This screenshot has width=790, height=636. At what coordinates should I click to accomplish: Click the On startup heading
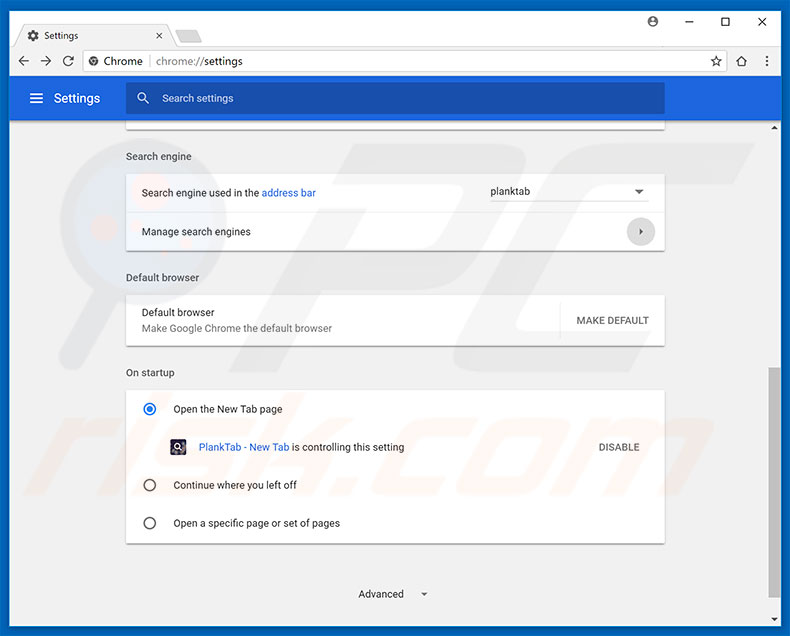tap(150, 373)
